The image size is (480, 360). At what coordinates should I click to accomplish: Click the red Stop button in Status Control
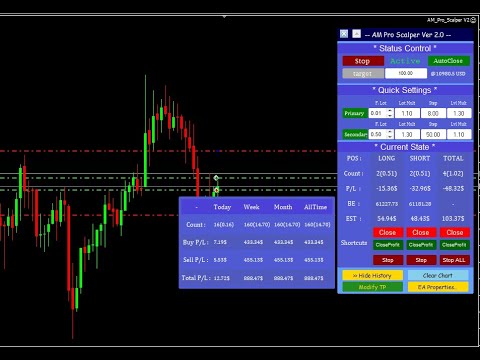pyautogui.click(x=363, y=61)
